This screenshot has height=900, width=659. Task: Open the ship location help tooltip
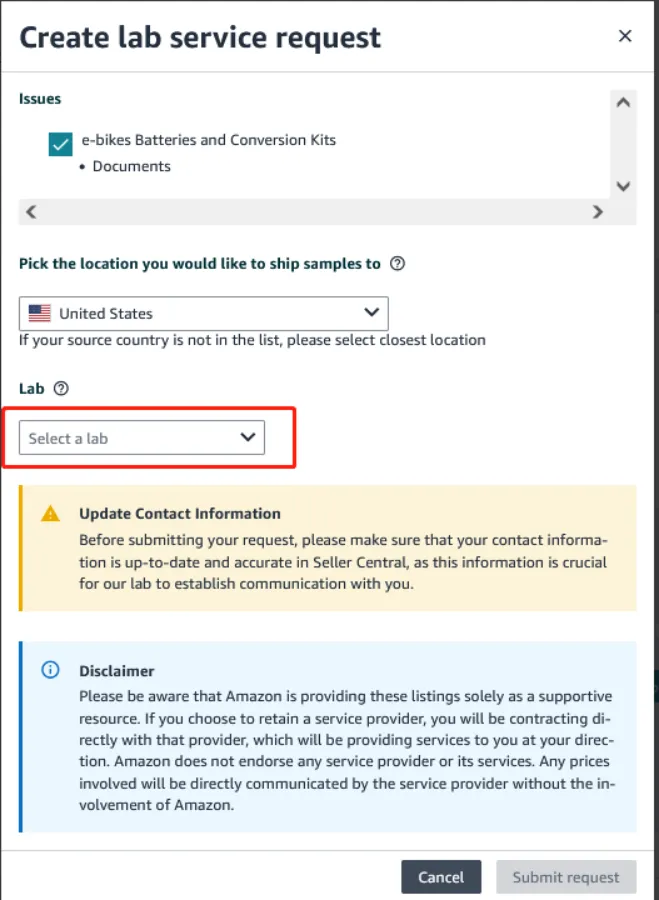397,263
